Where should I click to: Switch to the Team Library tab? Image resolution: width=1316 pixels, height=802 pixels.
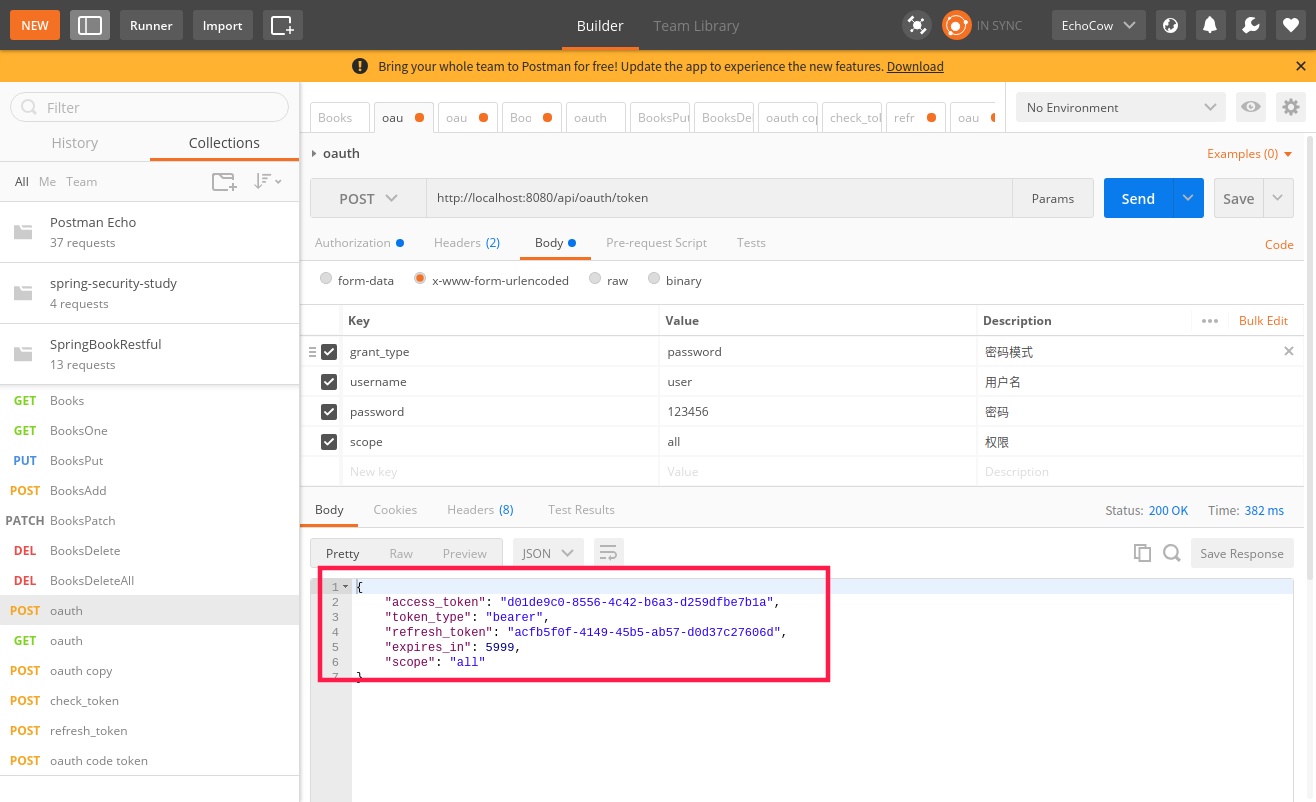coord(696,26)
